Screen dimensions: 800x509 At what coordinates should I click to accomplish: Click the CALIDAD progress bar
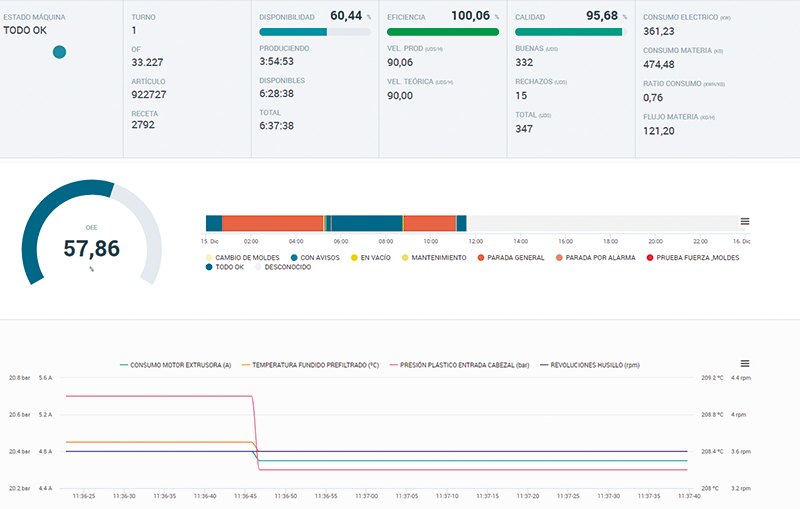point(570,32)
